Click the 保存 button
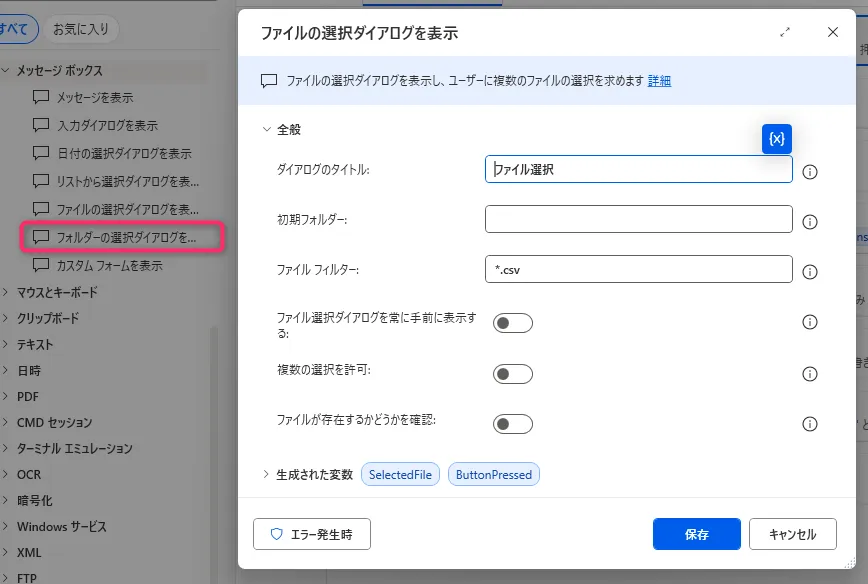 pos(696,534)
